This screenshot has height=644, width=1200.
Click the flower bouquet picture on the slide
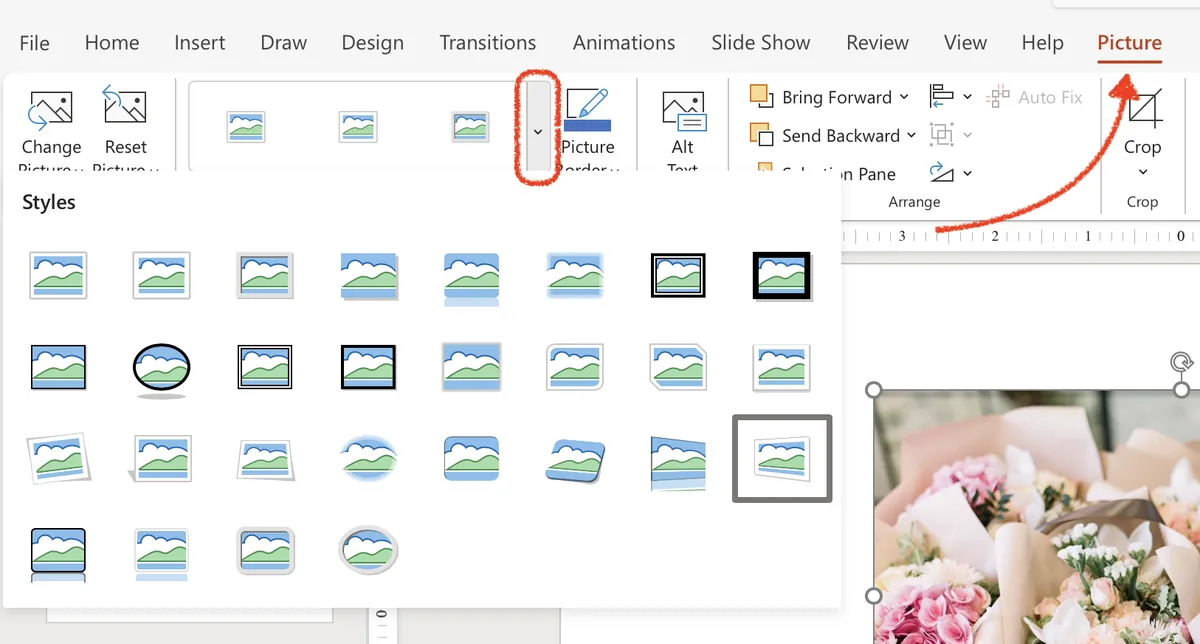click(1036, 516)
